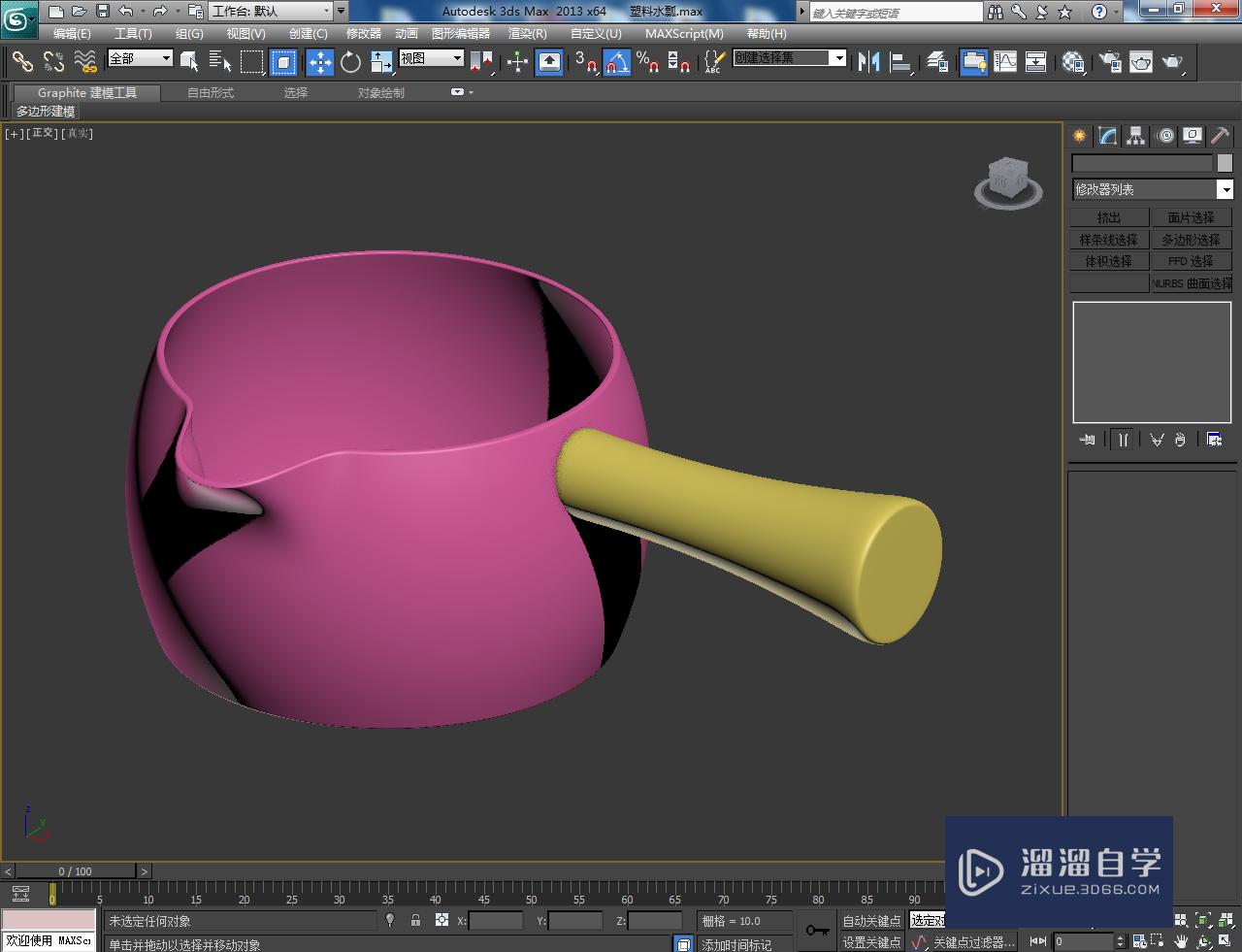1242x952 pixels.
Task: Open Render Setup teapot icon
Action: [x=1110, y=62]
